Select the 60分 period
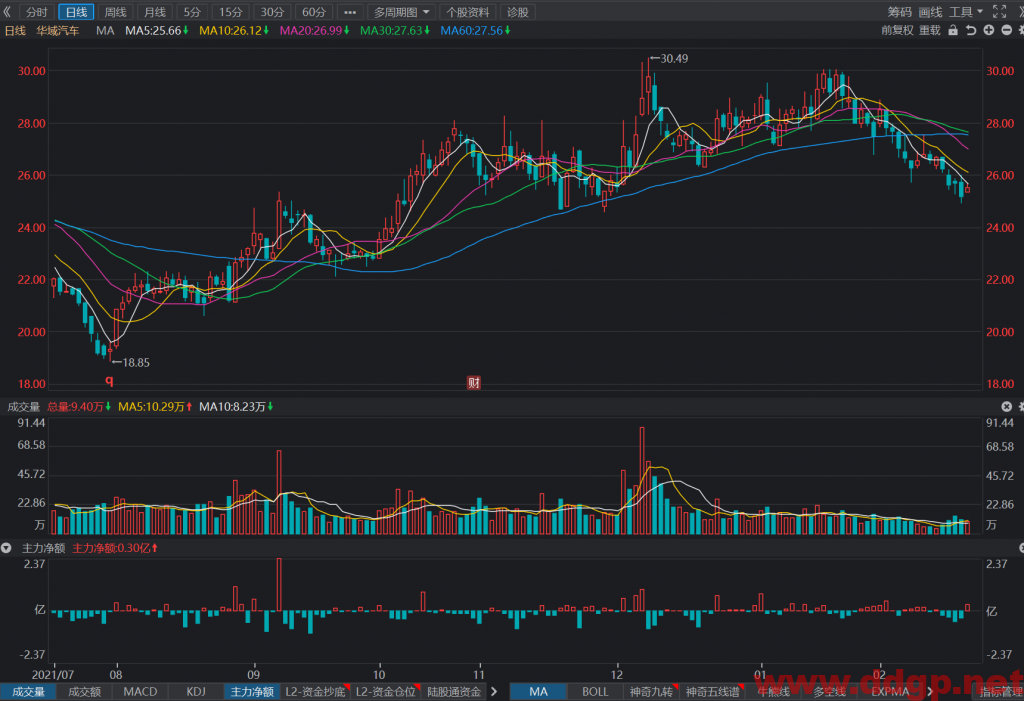 click(x=314, y=12)
